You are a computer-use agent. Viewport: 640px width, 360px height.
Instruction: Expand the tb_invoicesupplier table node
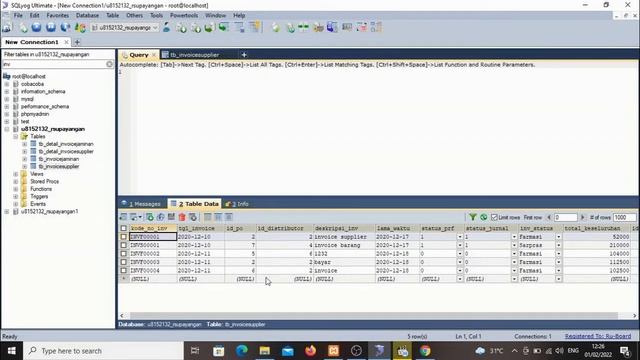click(24, 167)
